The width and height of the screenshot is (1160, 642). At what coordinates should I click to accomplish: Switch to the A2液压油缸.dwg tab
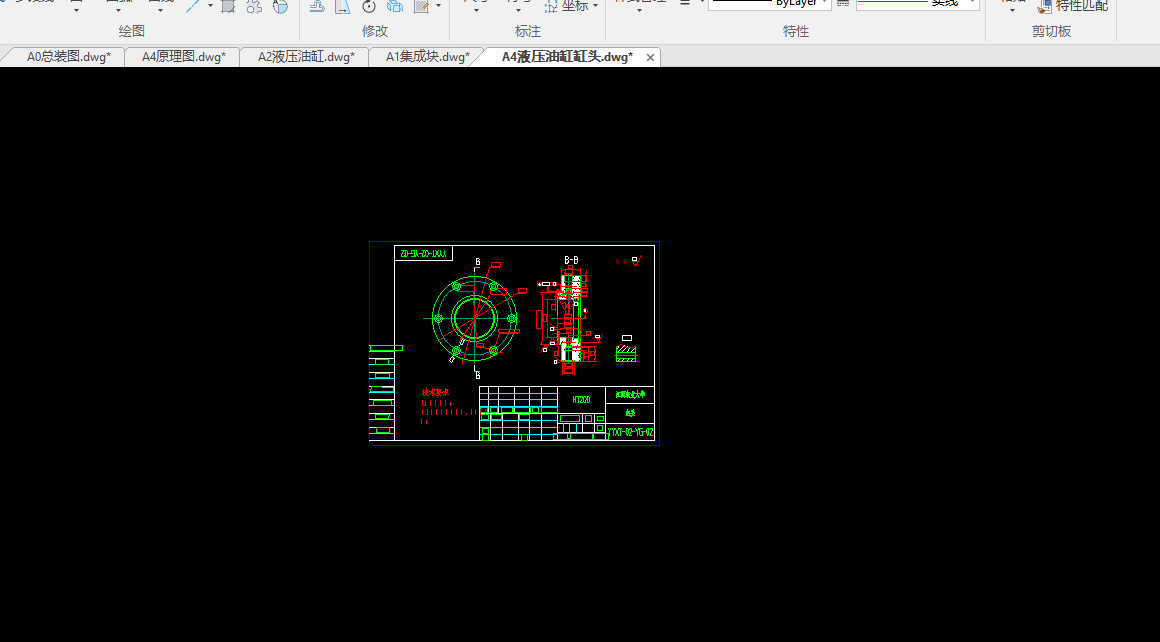(306, 57)
